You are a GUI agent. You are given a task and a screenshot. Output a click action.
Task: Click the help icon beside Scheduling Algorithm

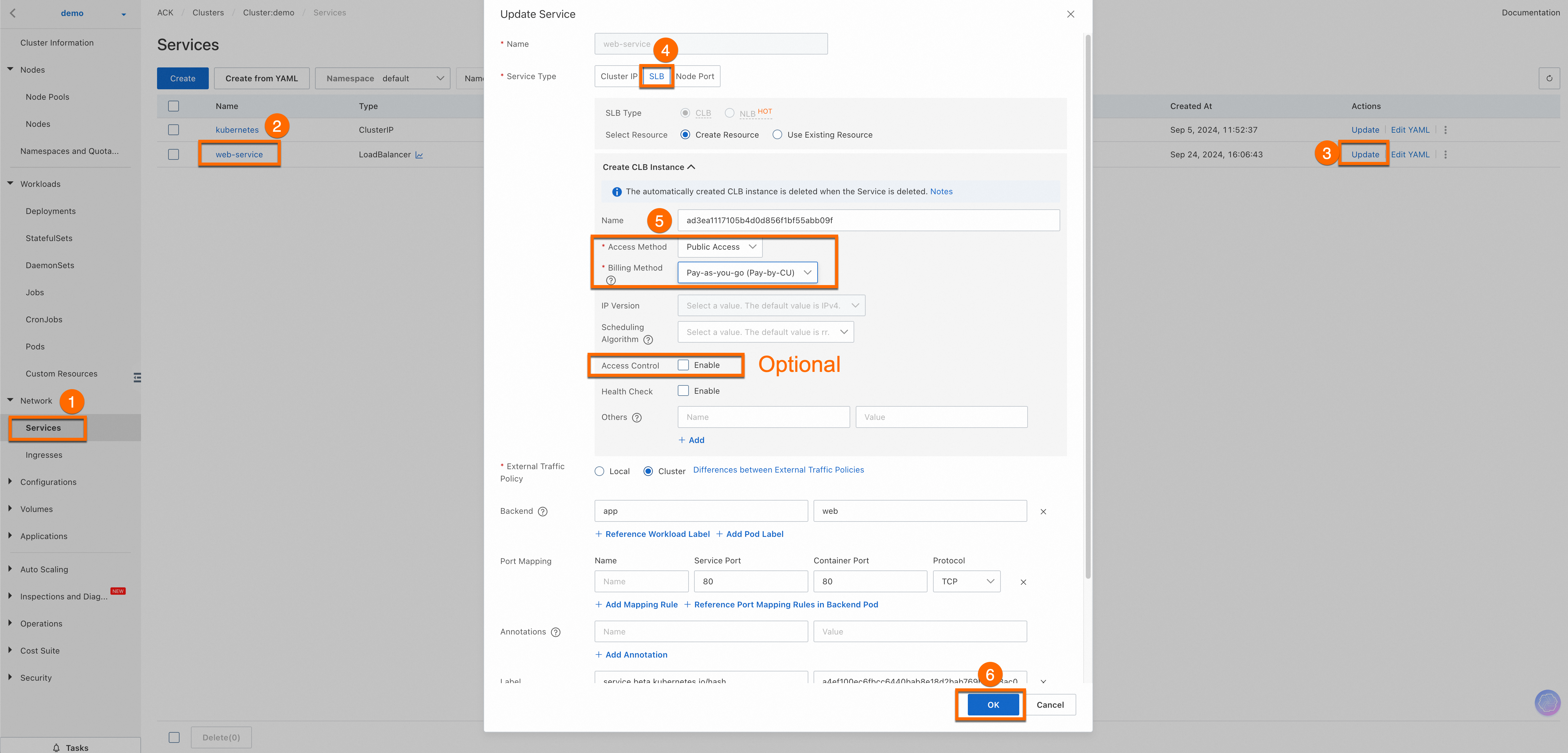click(648, 340)
